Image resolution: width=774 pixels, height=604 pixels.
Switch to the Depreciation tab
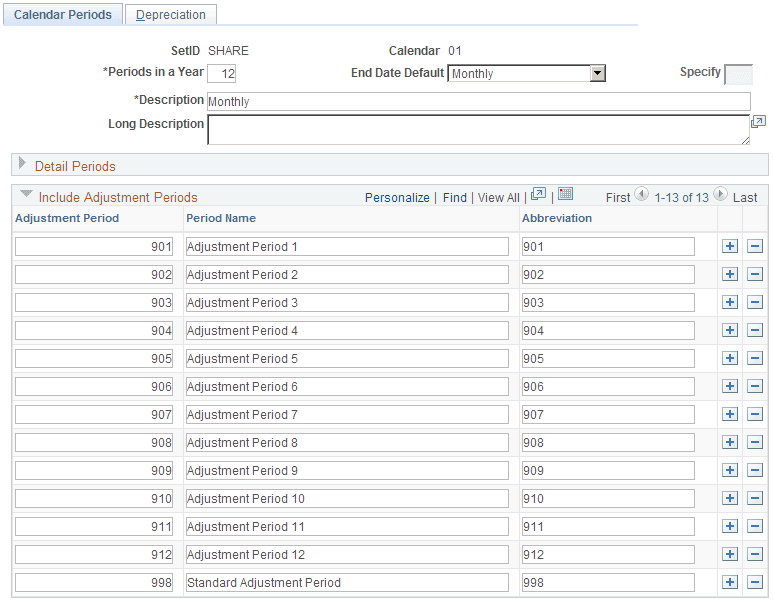pos(171,15)
